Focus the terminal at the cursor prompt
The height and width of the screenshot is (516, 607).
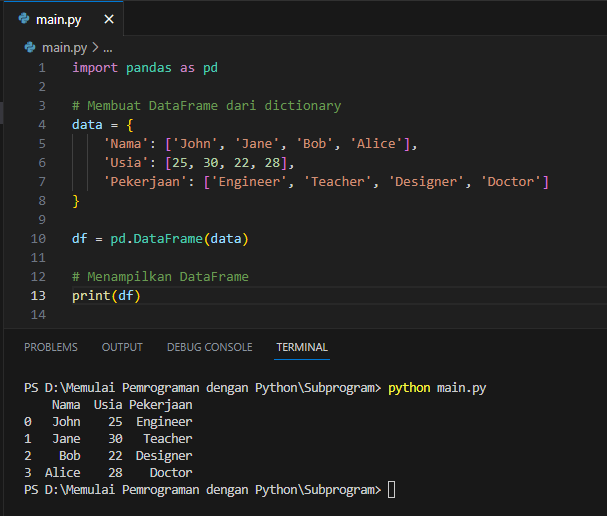click(x=391, y=489)
